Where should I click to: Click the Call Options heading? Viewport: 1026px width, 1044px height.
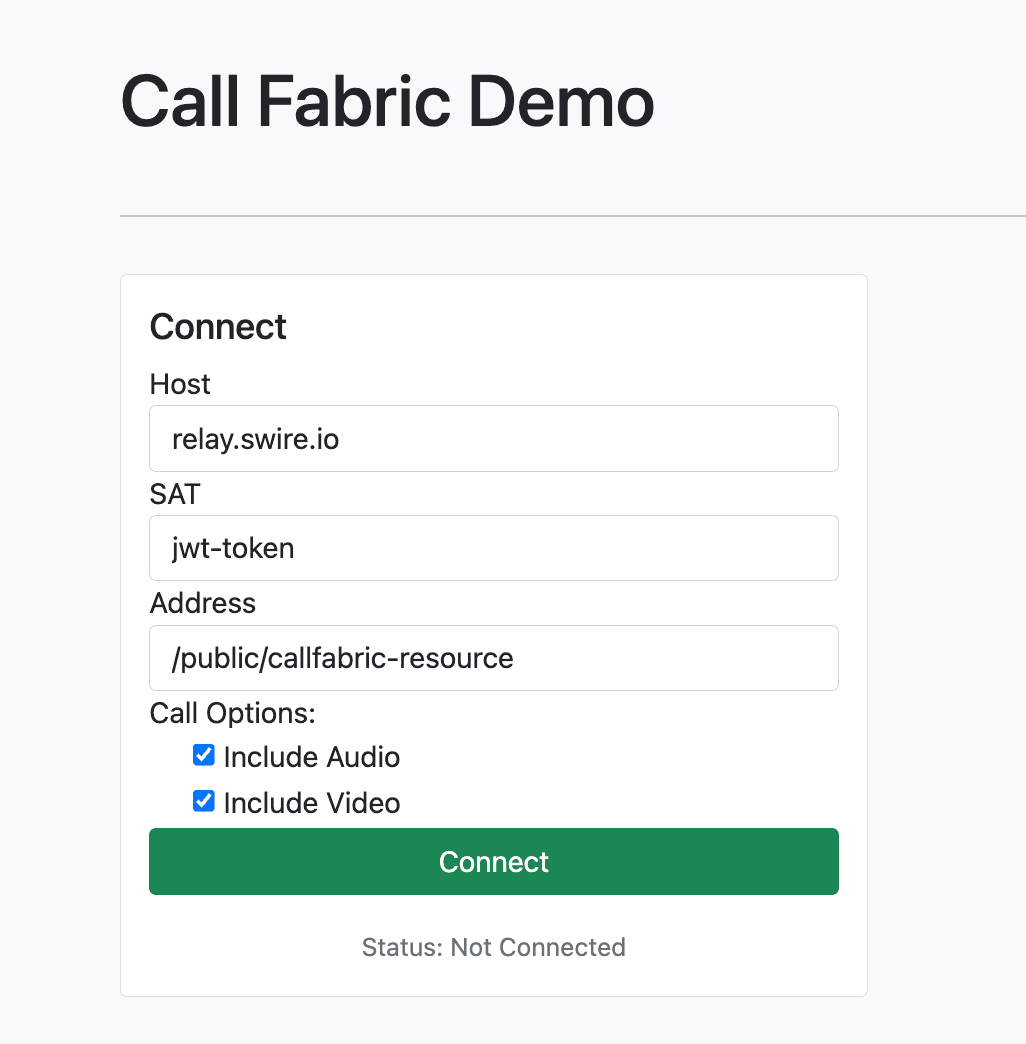(232, 713)
